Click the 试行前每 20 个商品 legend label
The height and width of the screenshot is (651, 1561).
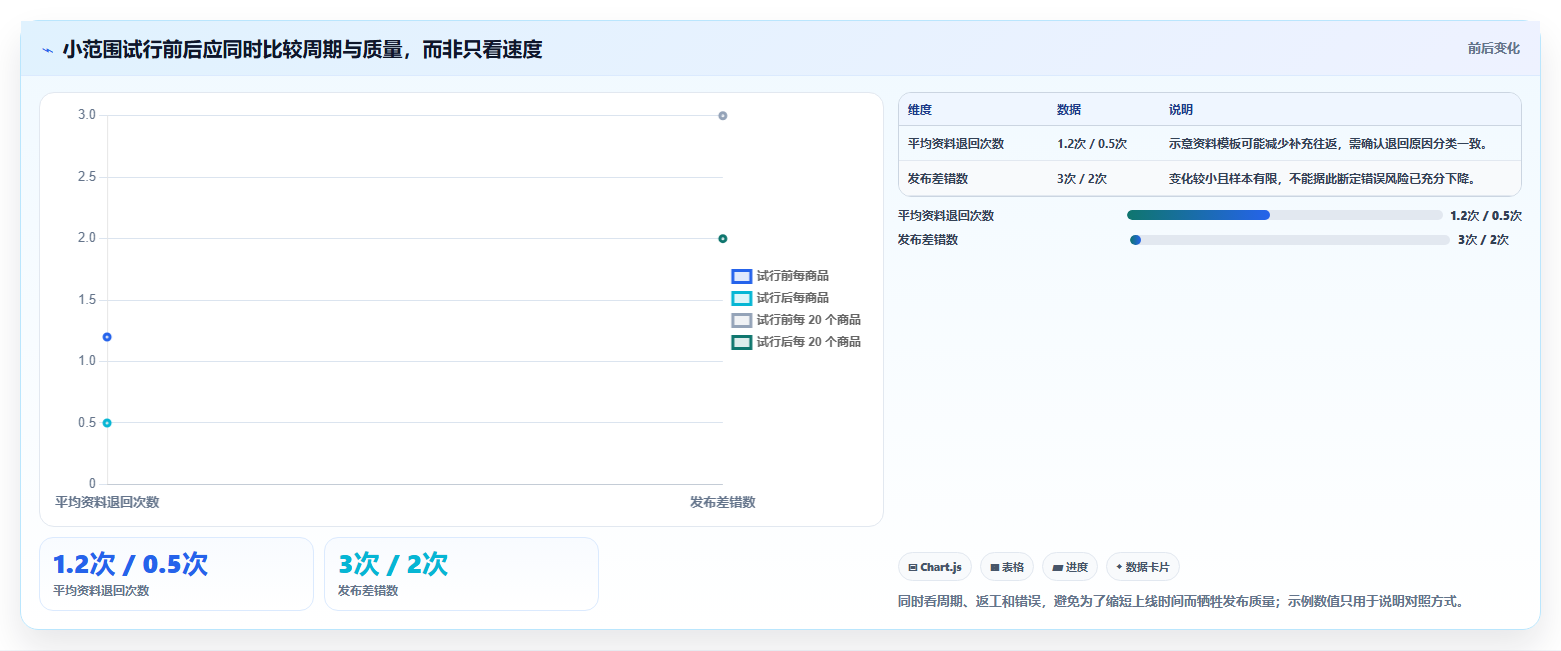(809, 320)
